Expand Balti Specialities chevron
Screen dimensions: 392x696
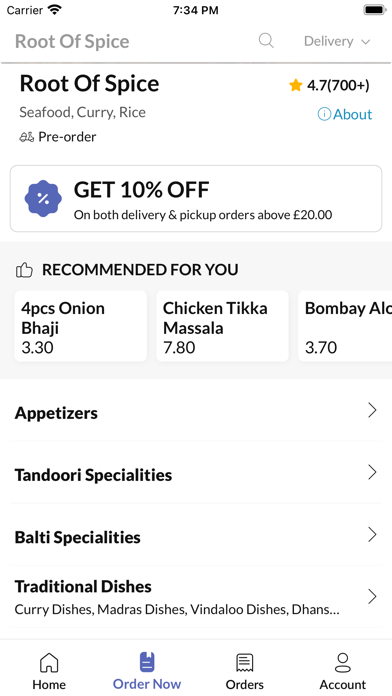(372, 534)
